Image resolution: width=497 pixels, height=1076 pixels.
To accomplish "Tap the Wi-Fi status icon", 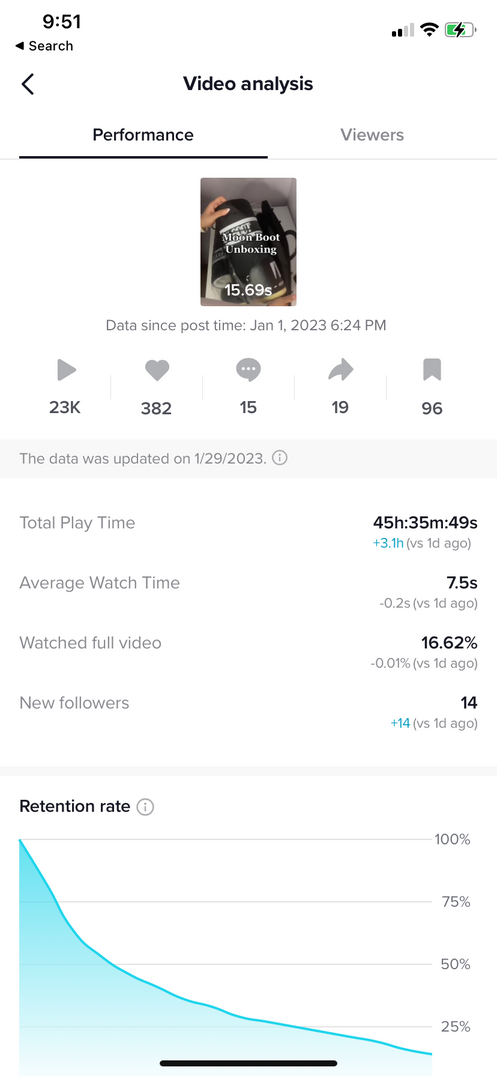I will pyautogui.click(x=430, y=30).
